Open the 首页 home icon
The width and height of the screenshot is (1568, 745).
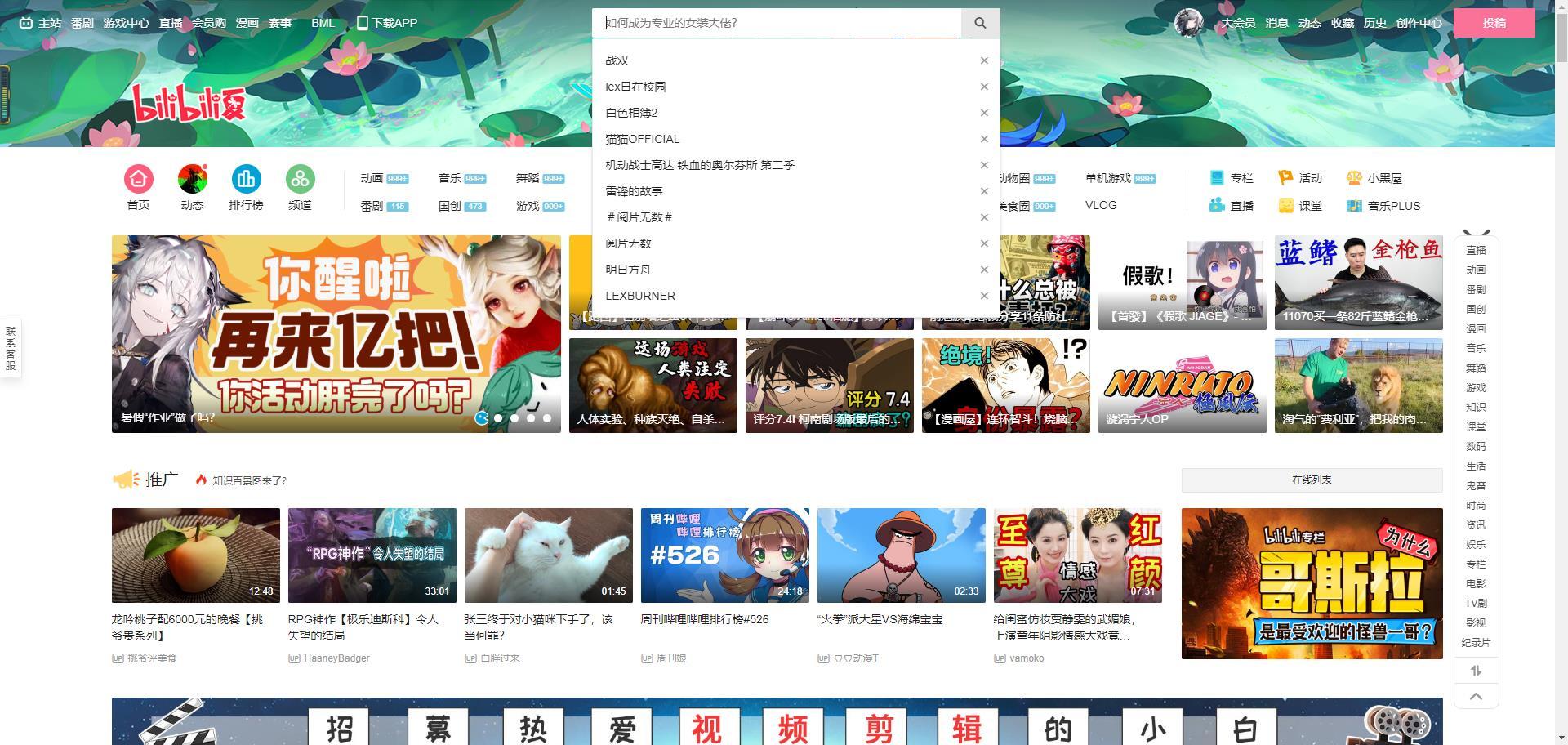pos(138,179)
